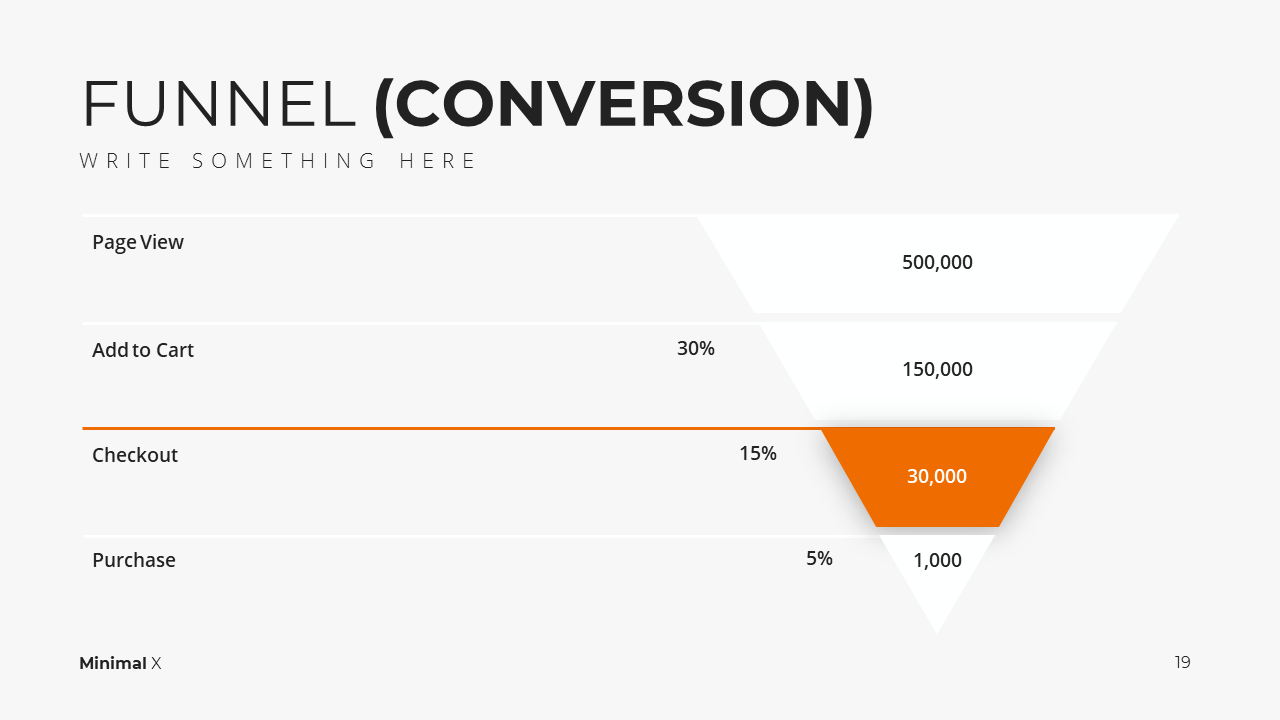
Task: Click the 1,000 funnel tip segment
Action: pyautogui.click(x=937, y=561)
